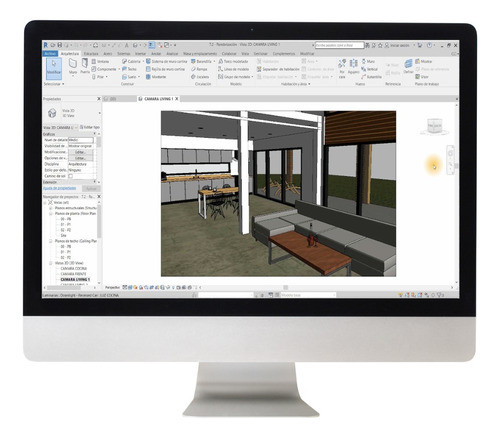Image resolution: width=500 pixels, height=438 pixels.
Task: Select Separador de habitación tool
Action: tap(278, 69)
